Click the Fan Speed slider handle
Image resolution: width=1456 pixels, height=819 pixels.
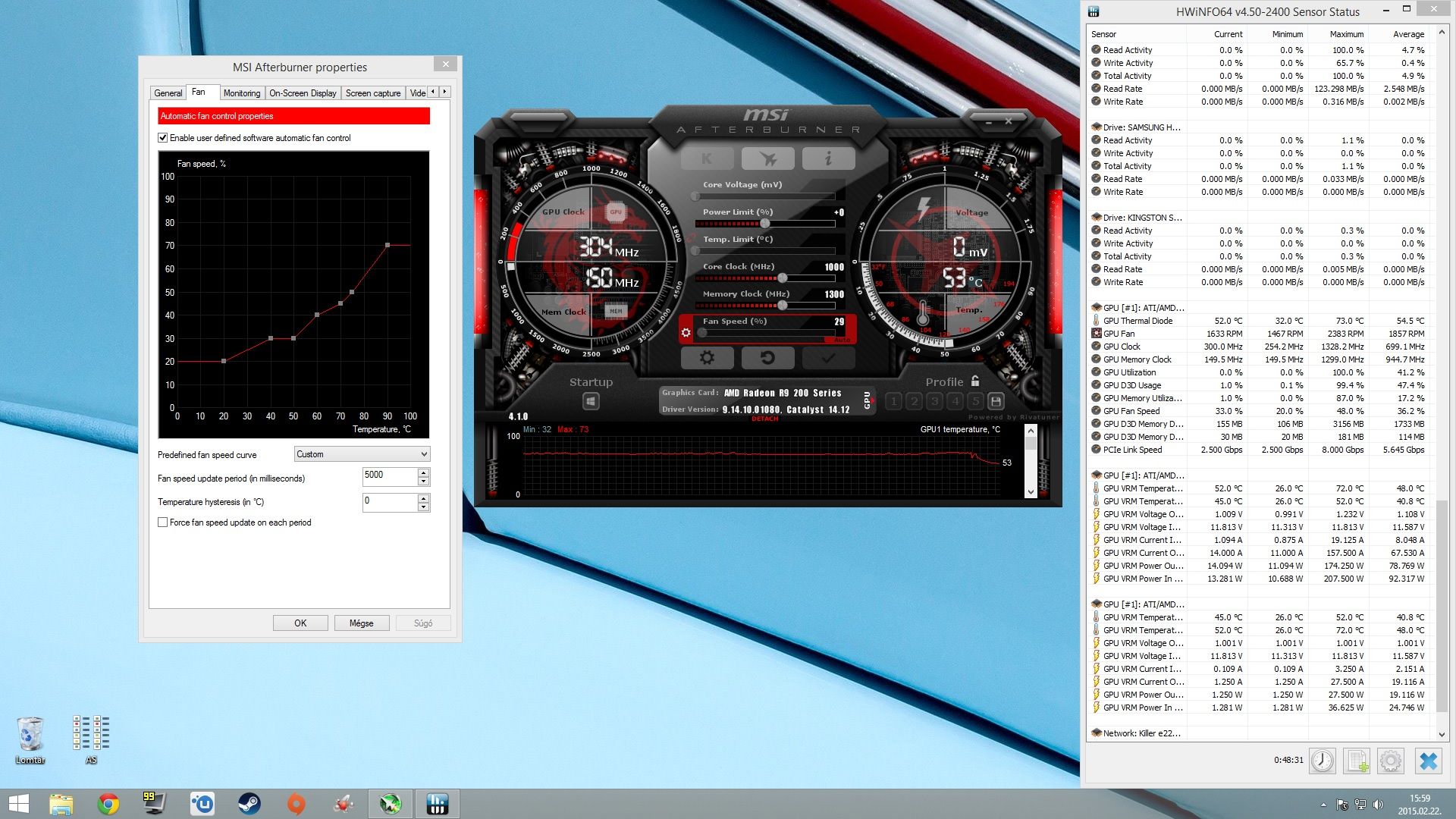[x=702, y=333]
